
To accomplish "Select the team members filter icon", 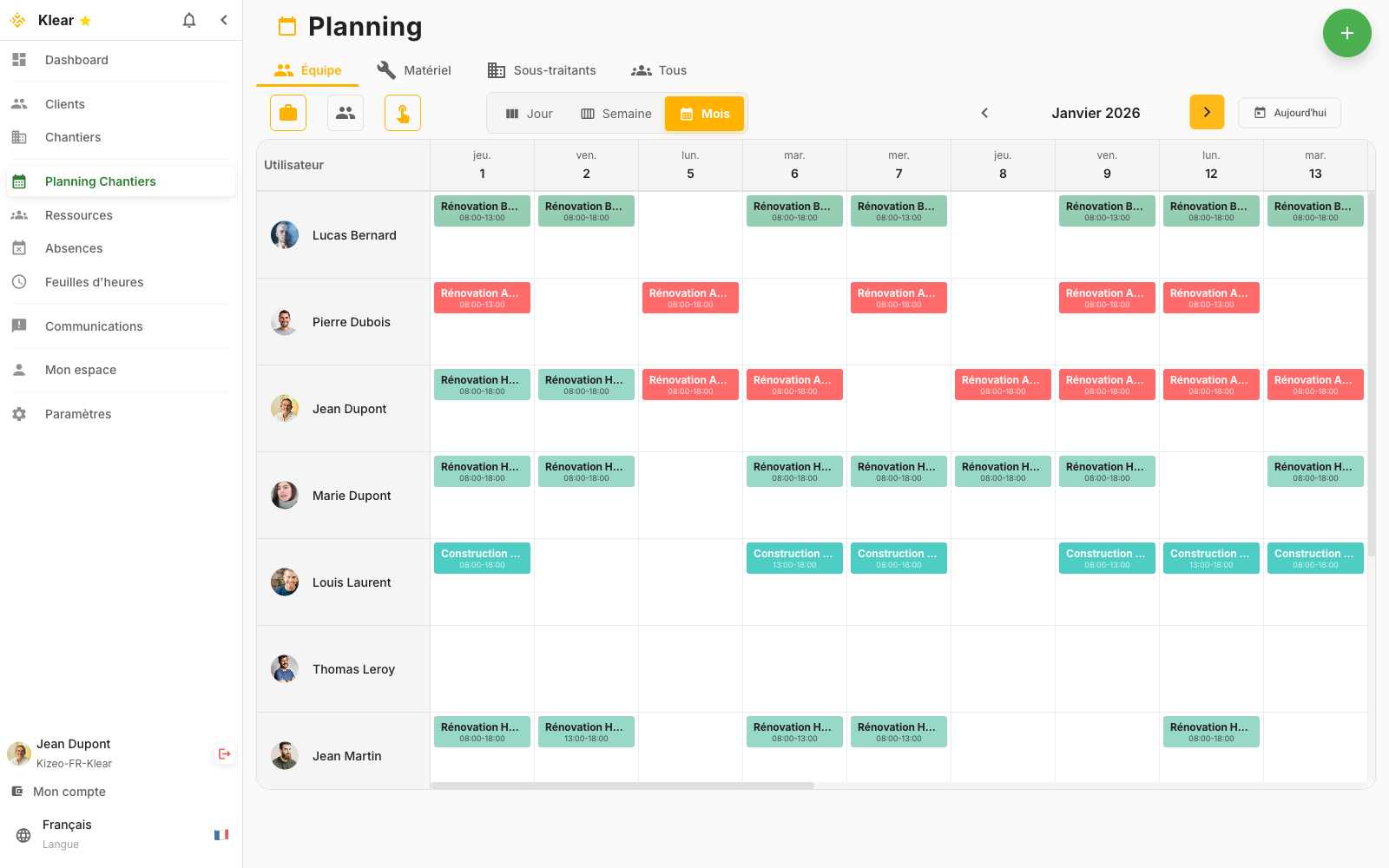I will click(x=346, y=113).
